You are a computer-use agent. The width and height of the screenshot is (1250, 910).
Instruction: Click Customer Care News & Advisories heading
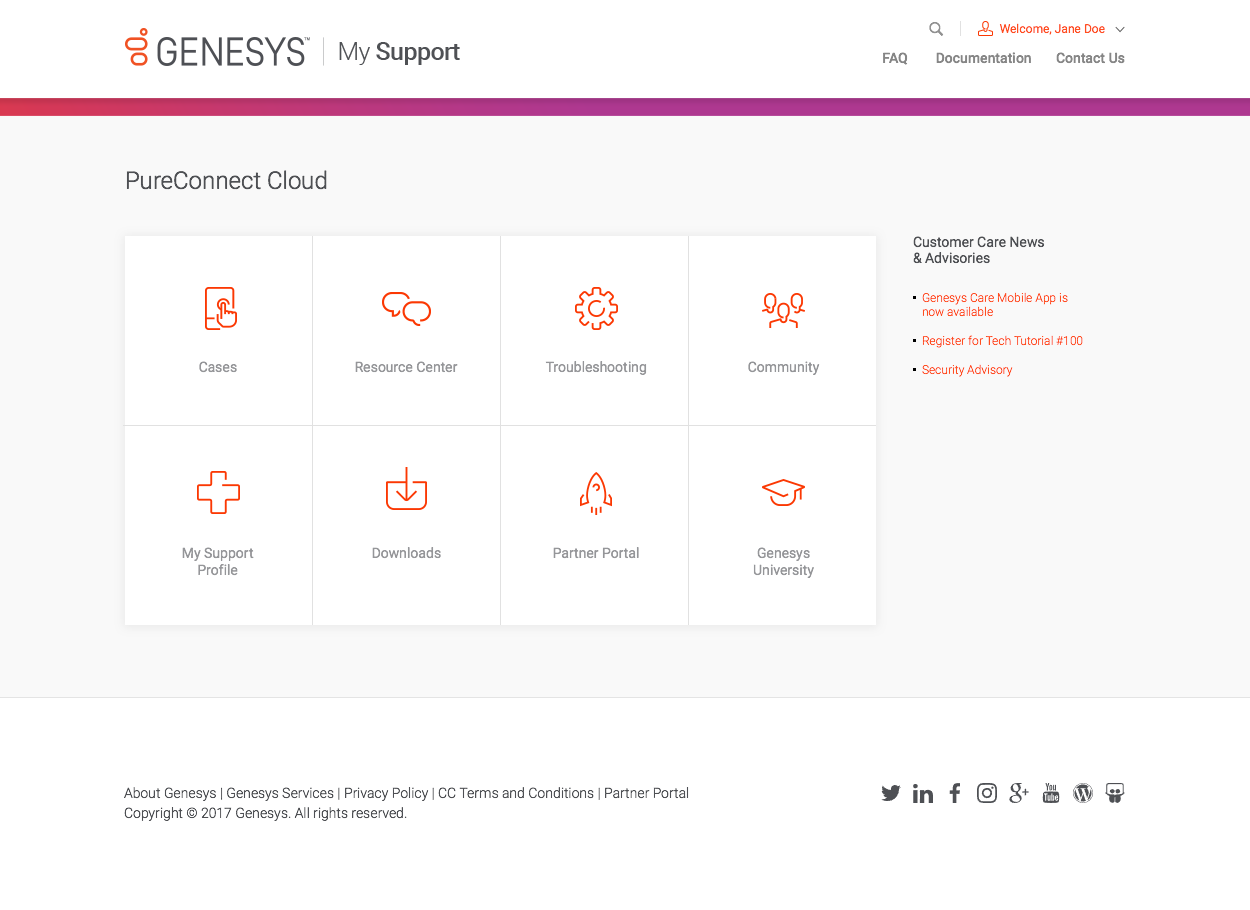coord(978,250)
